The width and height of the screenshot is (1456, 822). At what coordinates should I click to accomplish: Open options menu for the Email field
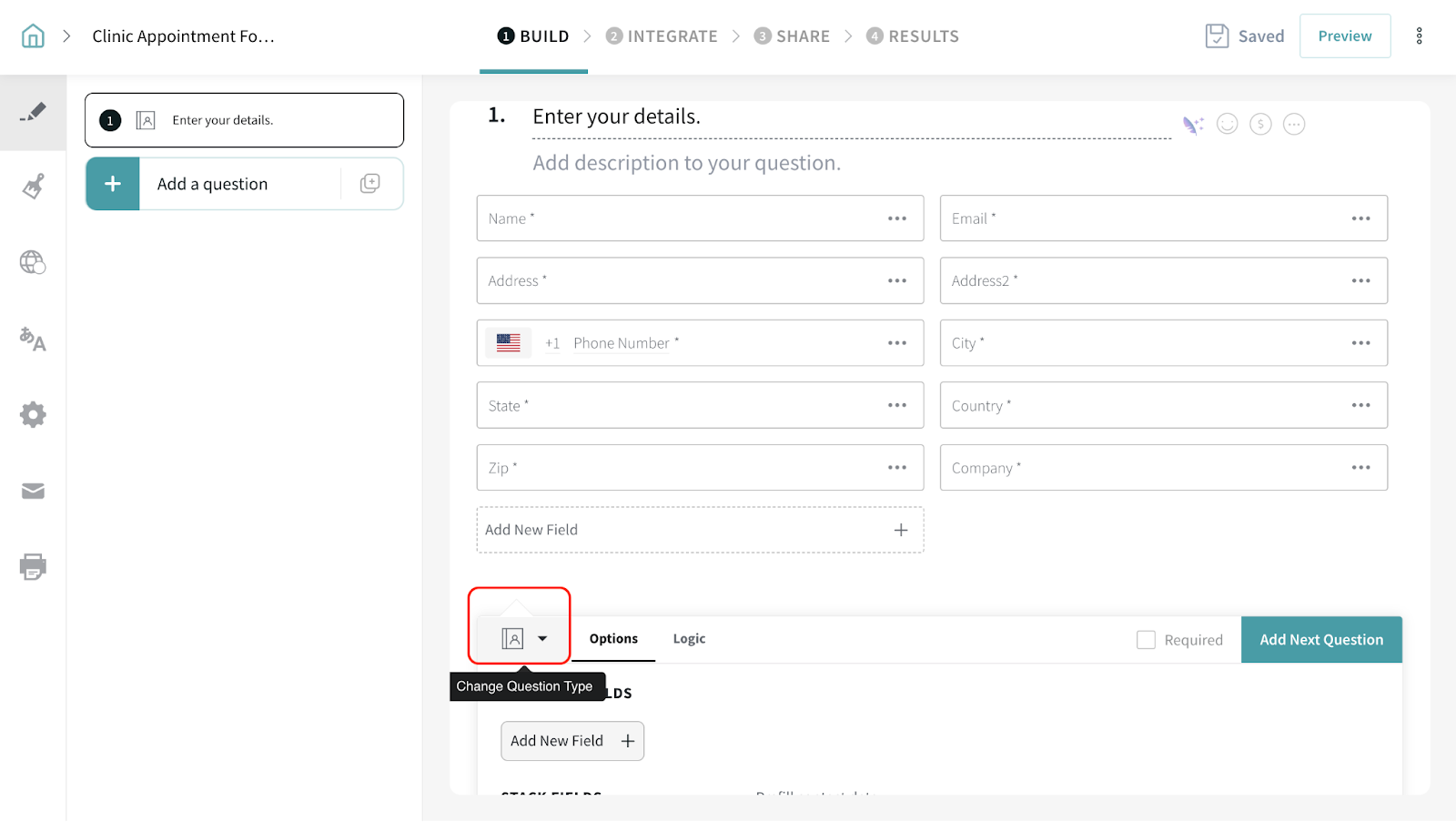1360,218
